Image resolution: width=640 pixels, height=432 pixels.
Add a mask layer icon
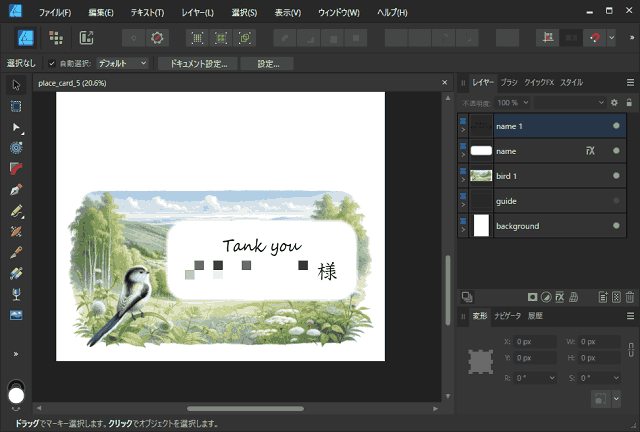(532, 297)
